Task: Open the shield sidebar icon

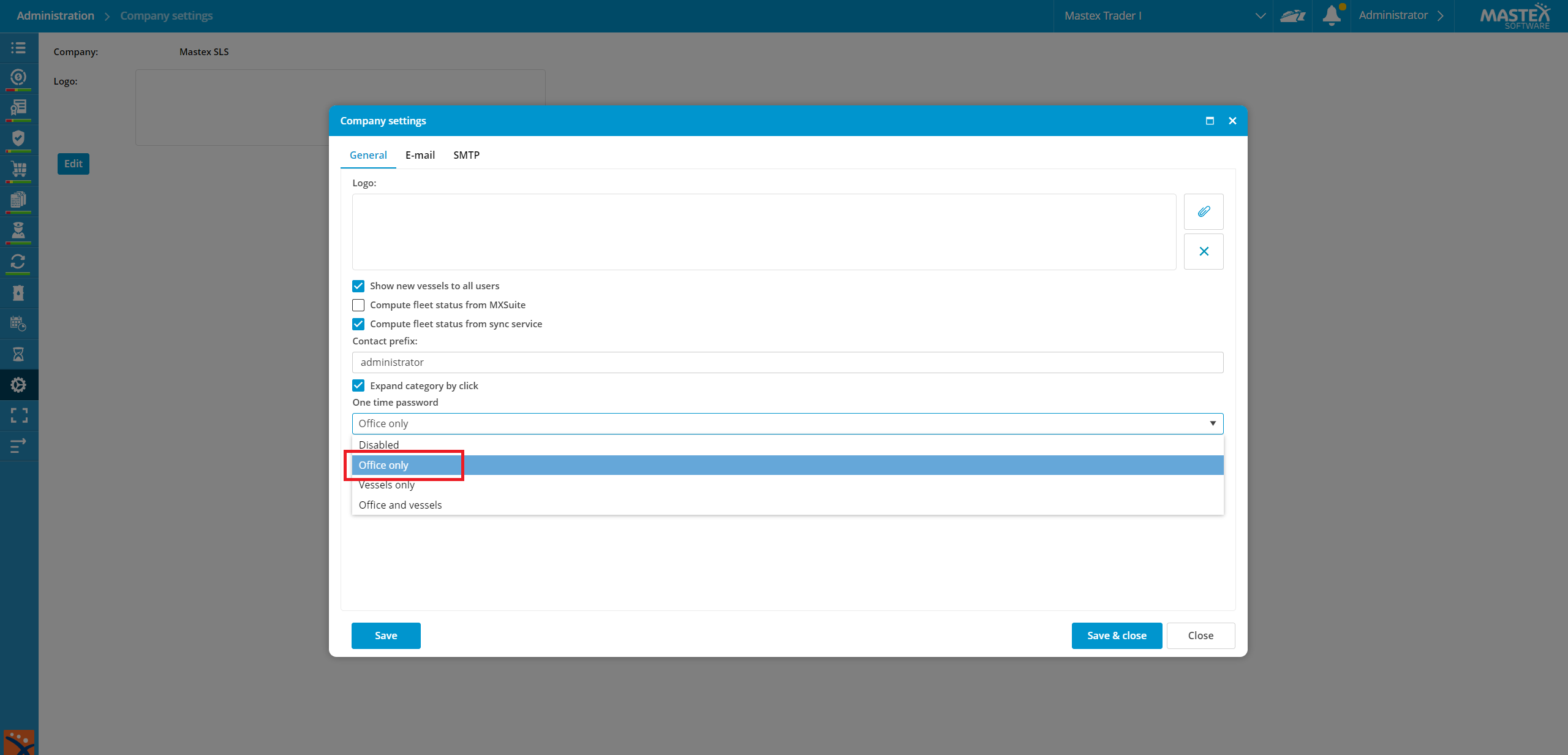Action: click(18, 138)
